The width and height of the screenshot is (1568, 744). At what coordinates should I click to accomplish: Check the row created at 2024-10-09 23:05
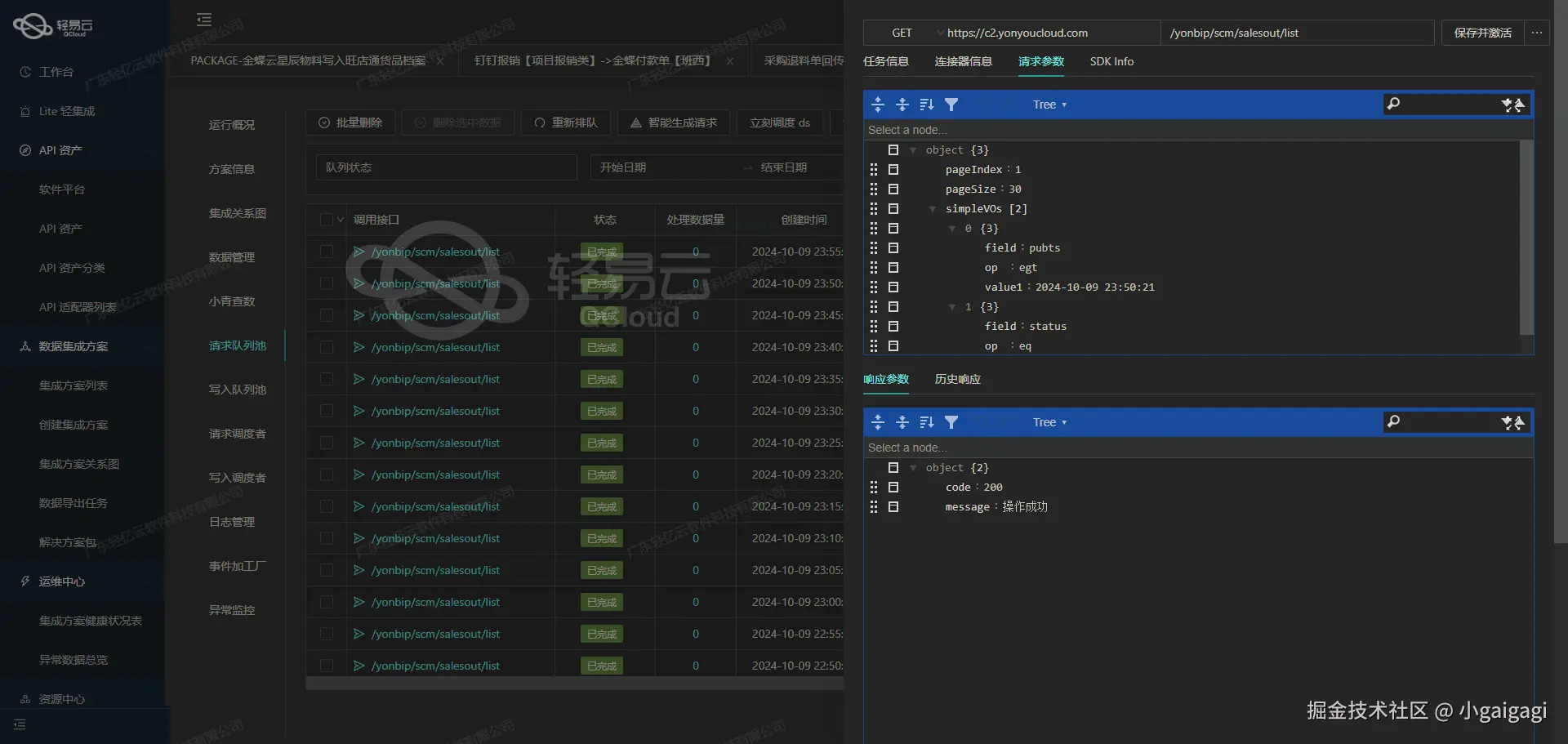coord(327,570)
